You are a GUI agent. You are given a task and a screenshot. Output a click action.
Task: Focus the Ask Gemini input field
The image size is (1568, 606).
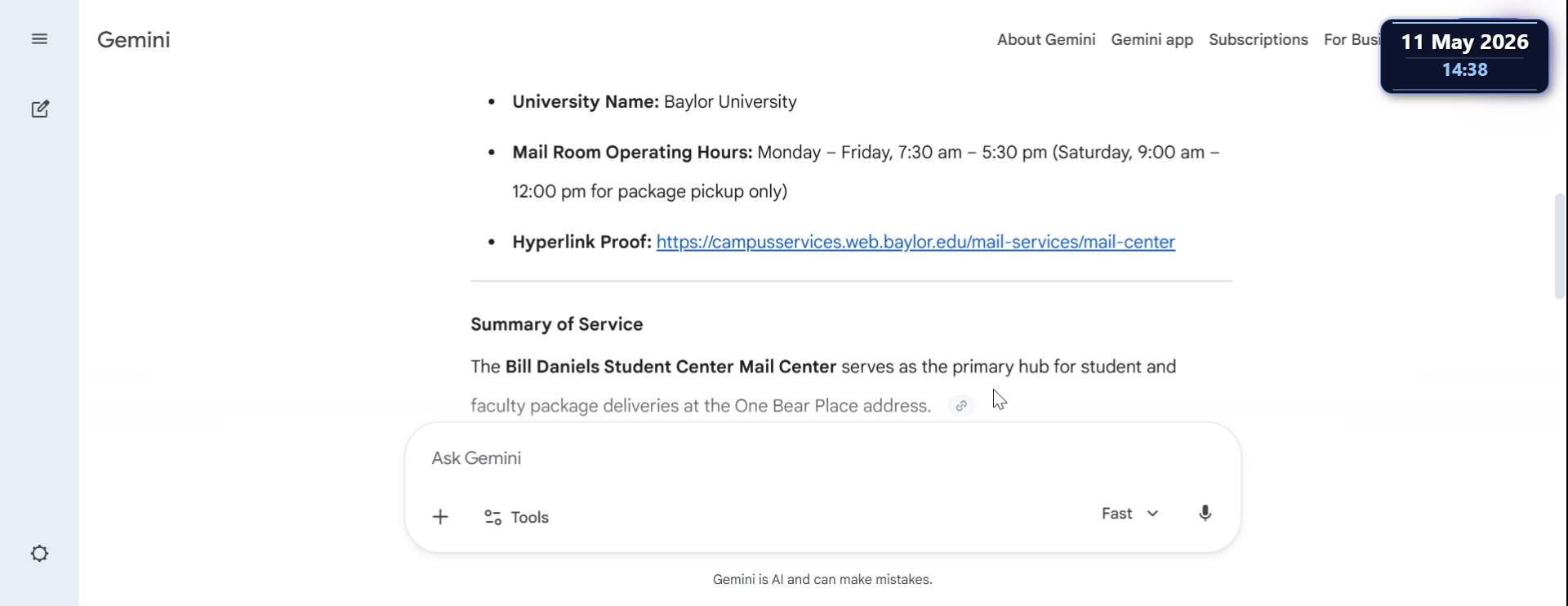(x=823, y=458)
